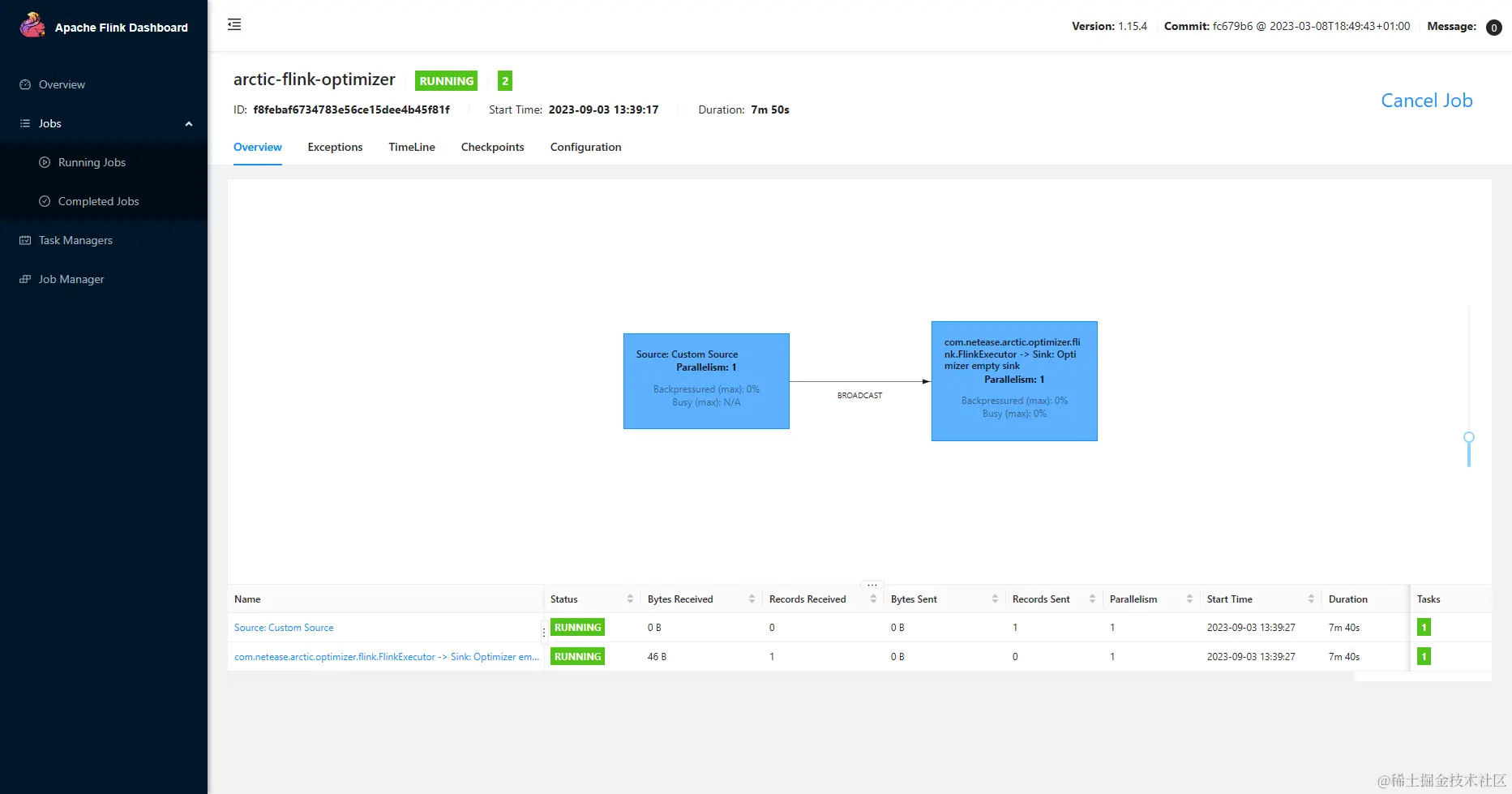Image resolution: width=1512 pixels, height=794 pixels.
Task: Collapse the Jobs submenu chevron
Action: click(x=189, y=124)
